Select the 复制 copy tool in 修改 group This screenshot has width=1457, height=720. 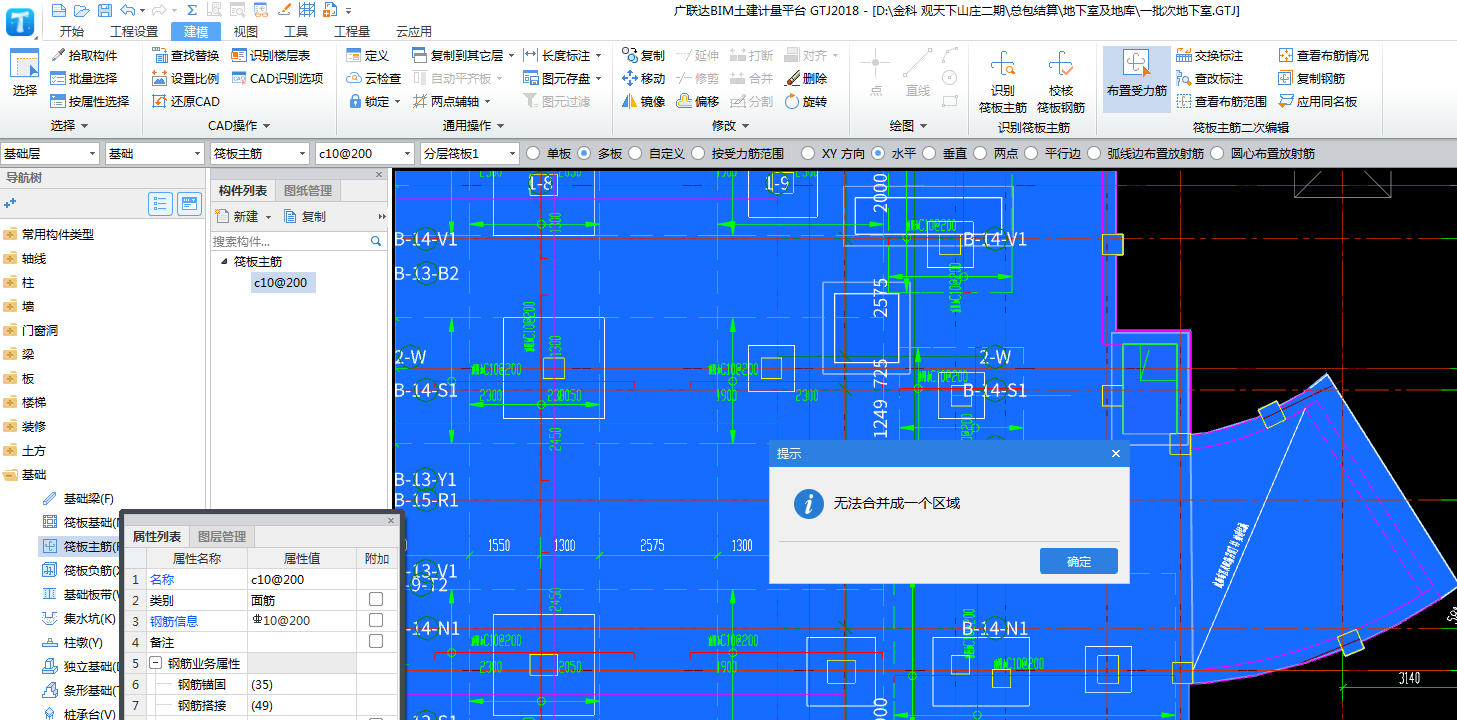pyautogui.click(x=643, y=55)
